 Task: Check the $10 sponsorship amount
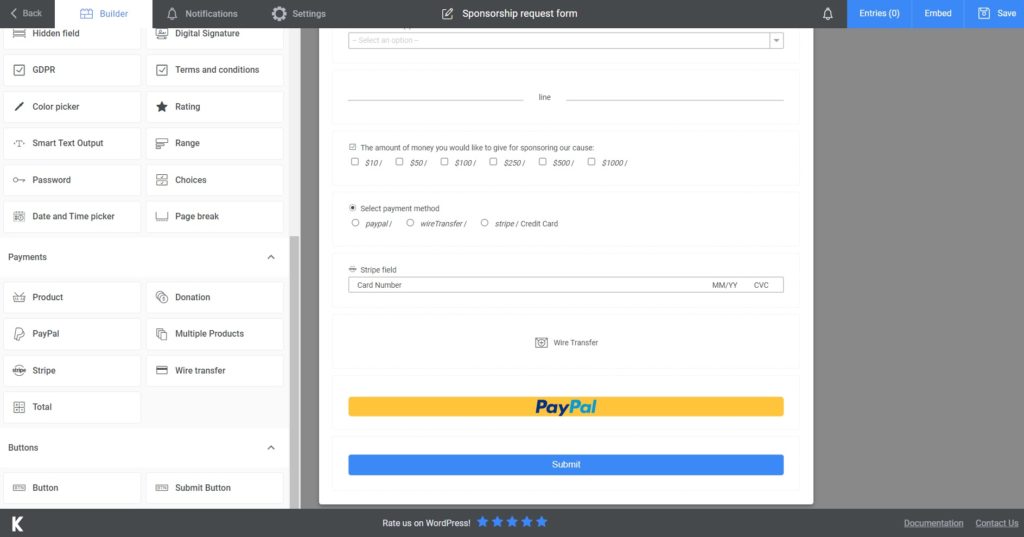click(x=355, y=161)
